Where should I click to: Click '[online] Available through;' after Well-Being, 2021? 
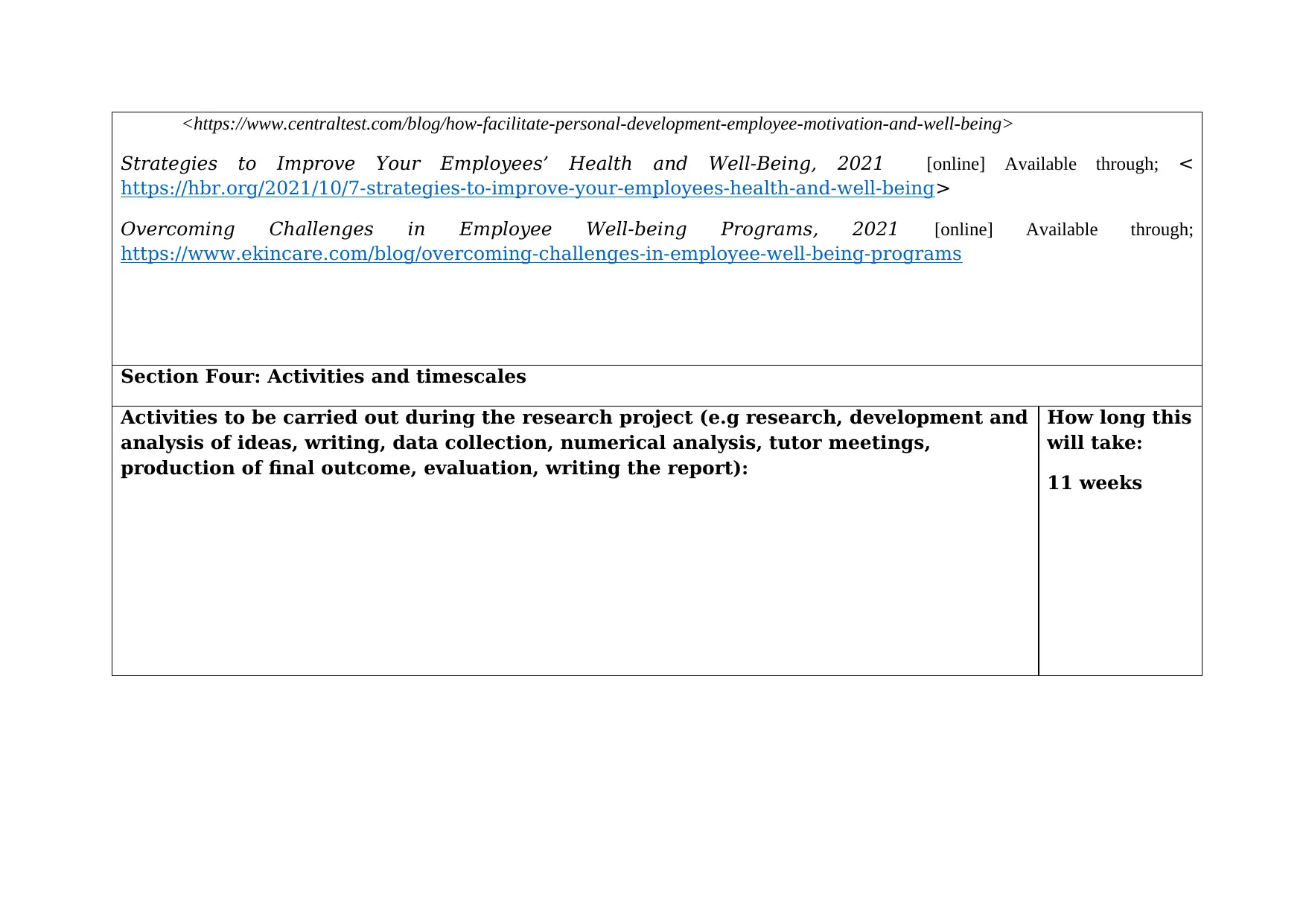pyautogui.click(x=1042, y=164)
